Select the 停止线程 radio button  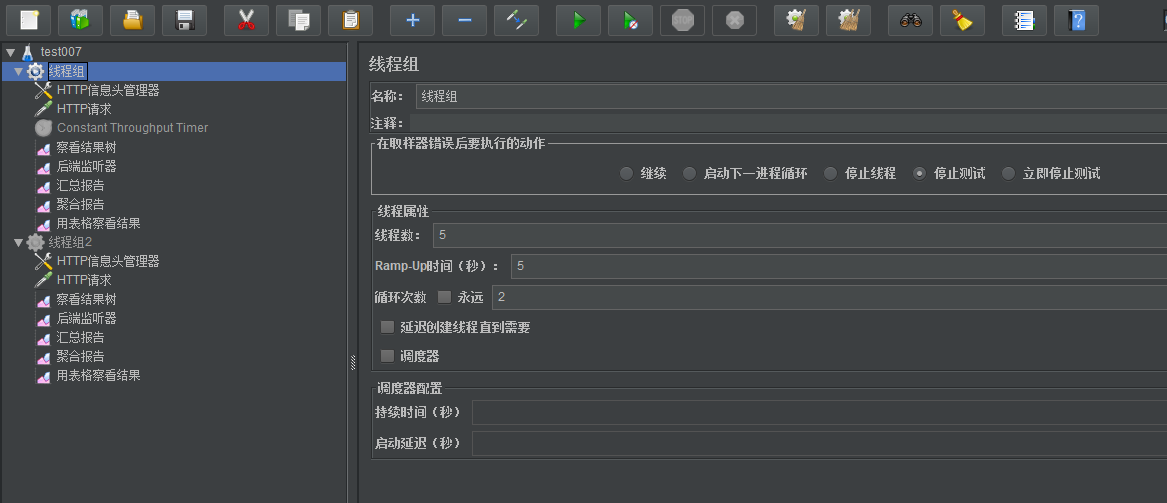831,173
